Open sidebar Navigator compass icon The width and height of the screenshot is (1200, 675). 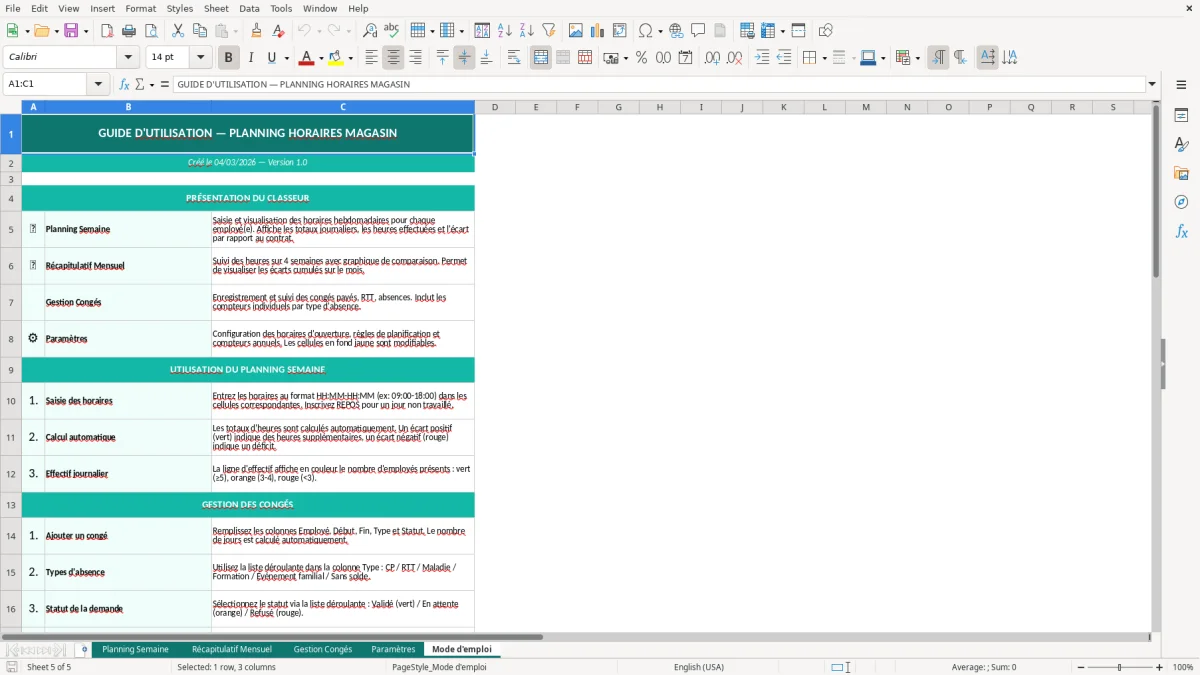click(1181, 202)
